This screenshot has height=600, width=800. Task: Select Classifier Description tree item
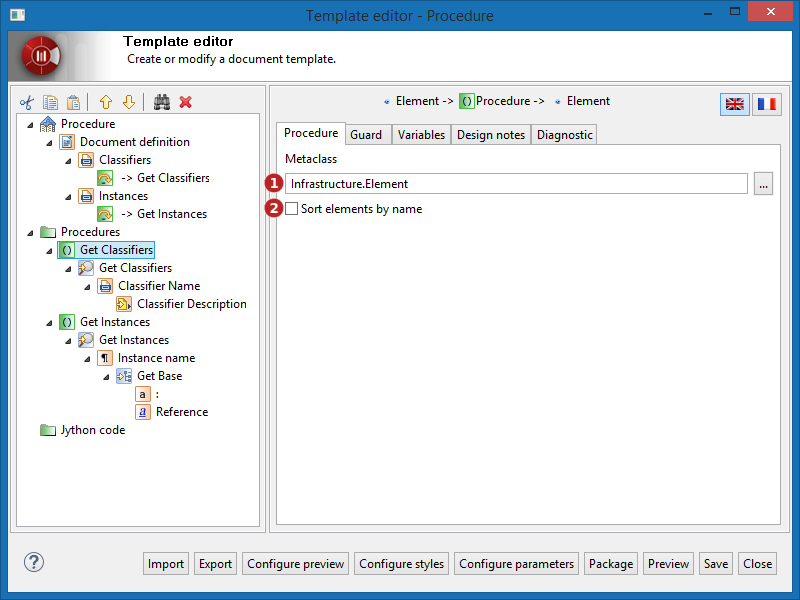pyautogui.click(x=191, y=304)
